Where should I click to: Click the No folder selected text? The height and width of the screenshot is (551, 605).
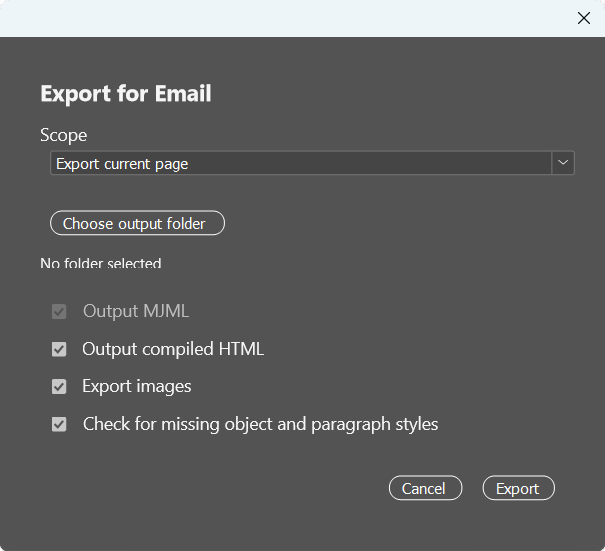click(101, 263)
